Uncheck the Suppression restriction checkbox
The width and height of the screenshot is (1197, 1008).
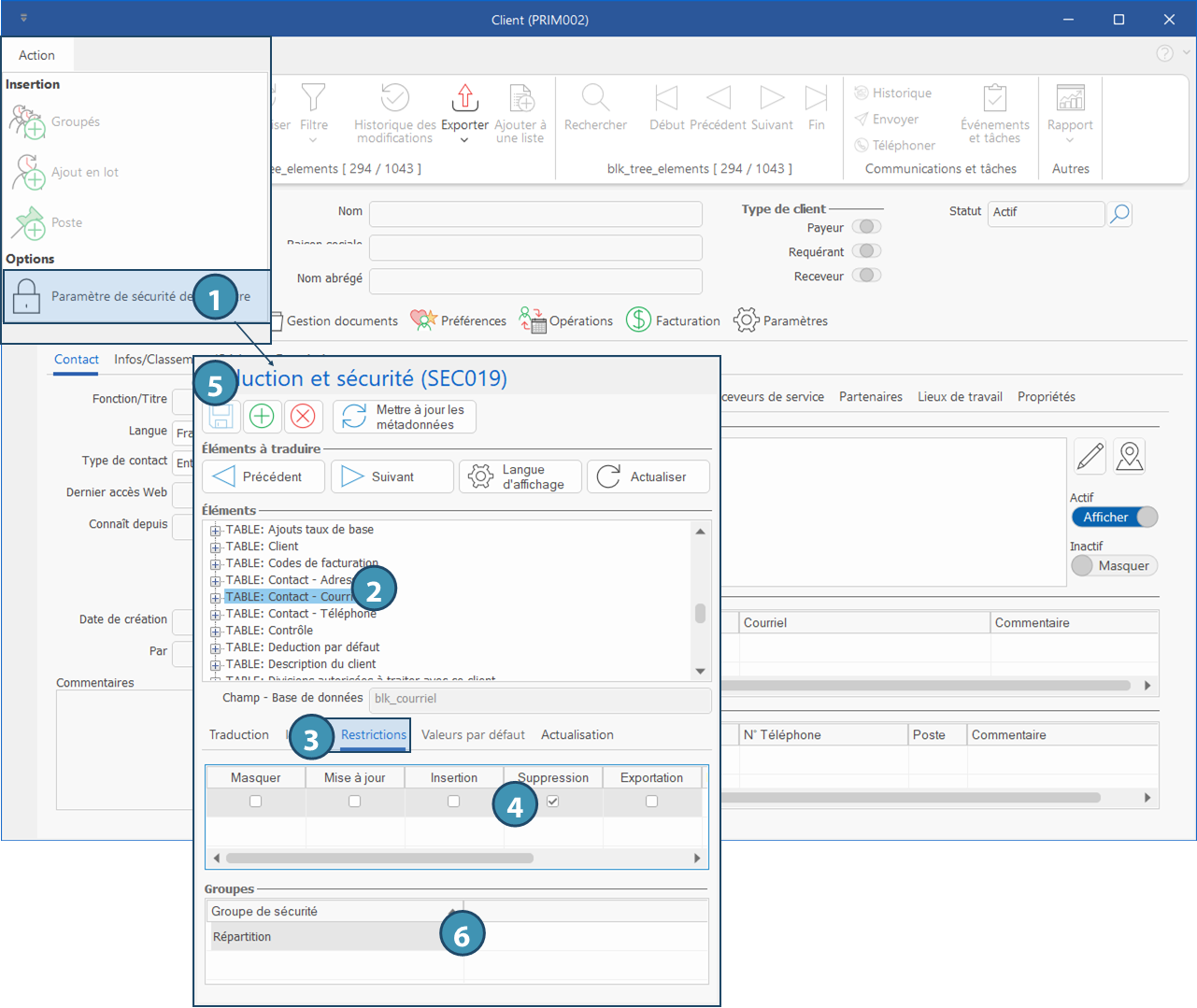pyautogui.click(x=553, y=802)
